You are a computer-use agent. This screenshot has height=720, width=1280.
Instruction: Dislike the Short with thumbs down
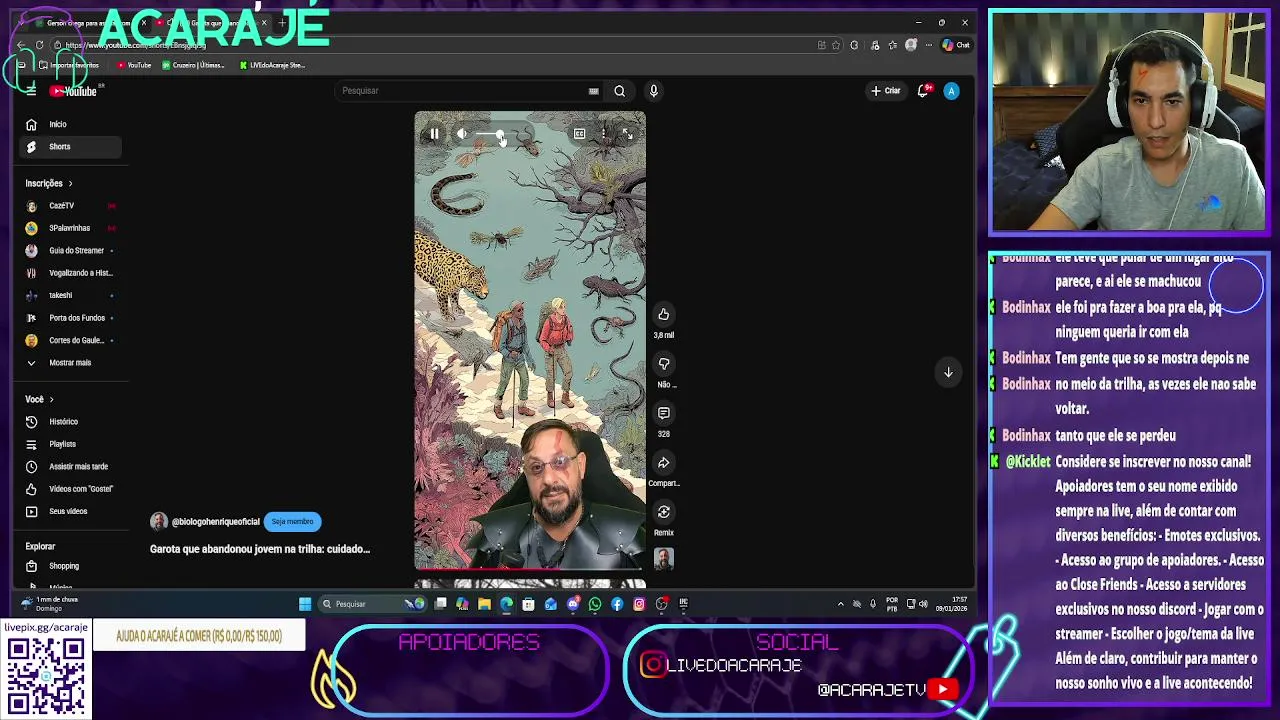point(663,364)
